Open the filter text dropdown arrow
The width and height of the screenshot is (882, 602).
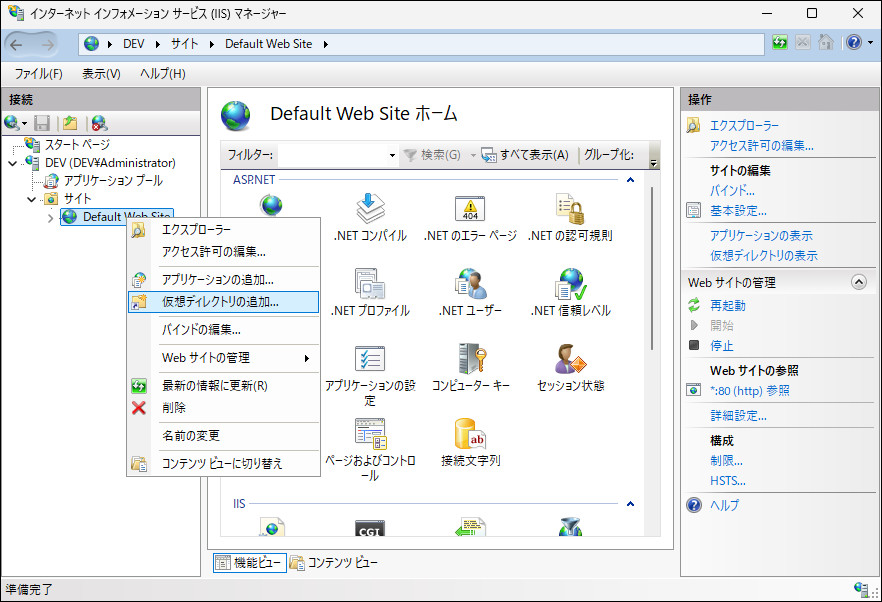tap(392, 155)
